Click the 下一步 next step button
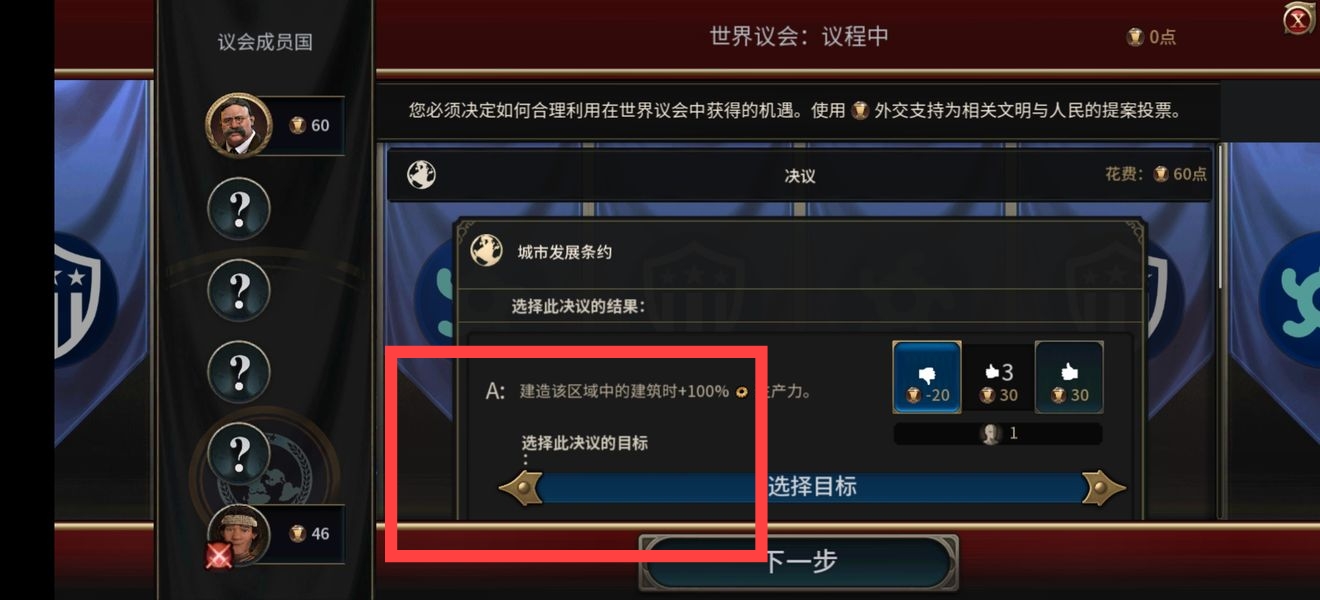This screenshot has width=1320, height=600. click(798, 563)
